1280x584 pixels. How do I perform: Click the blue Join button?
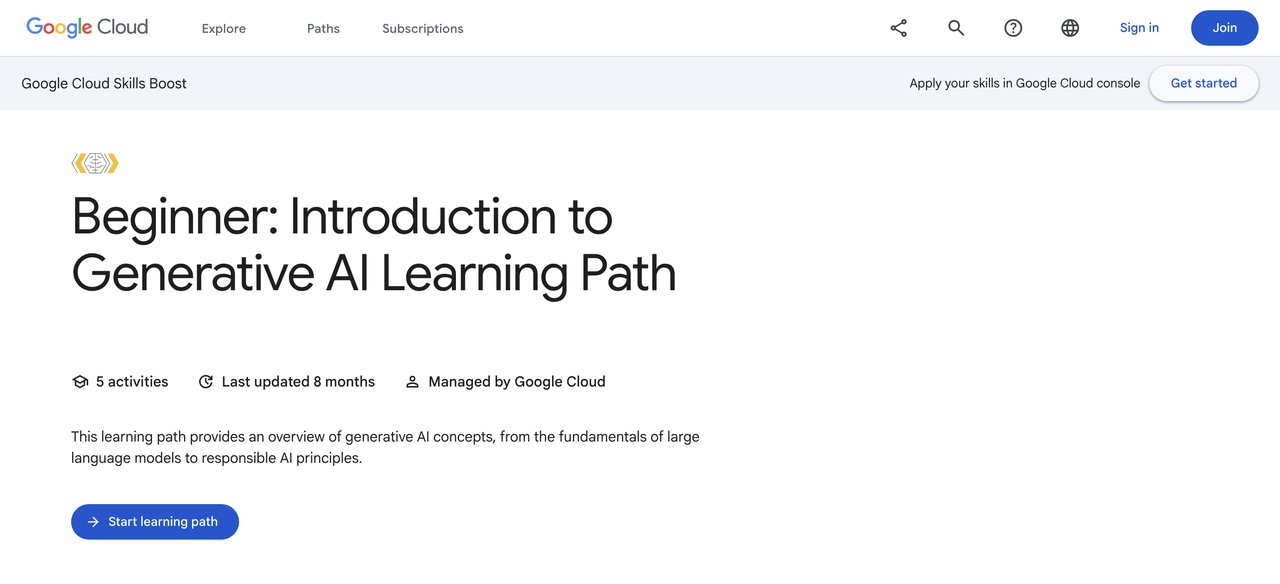click(1225, 28)
